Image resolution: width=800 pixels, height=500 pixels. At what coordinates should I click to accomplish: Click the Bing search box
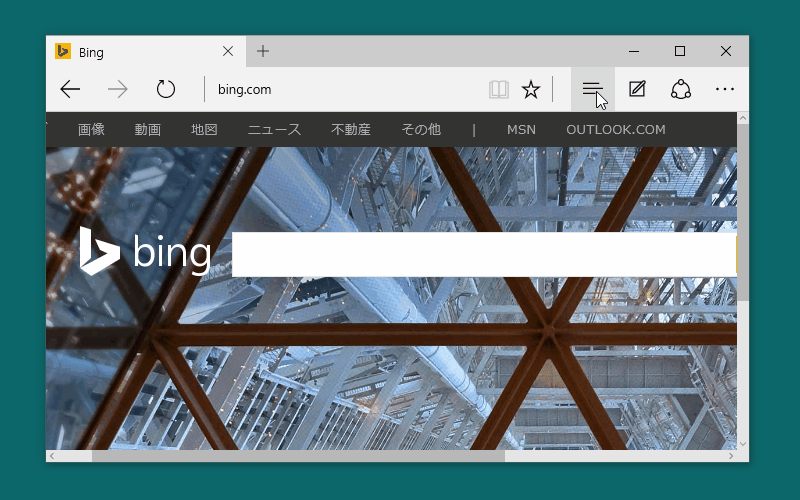(484, 255)
